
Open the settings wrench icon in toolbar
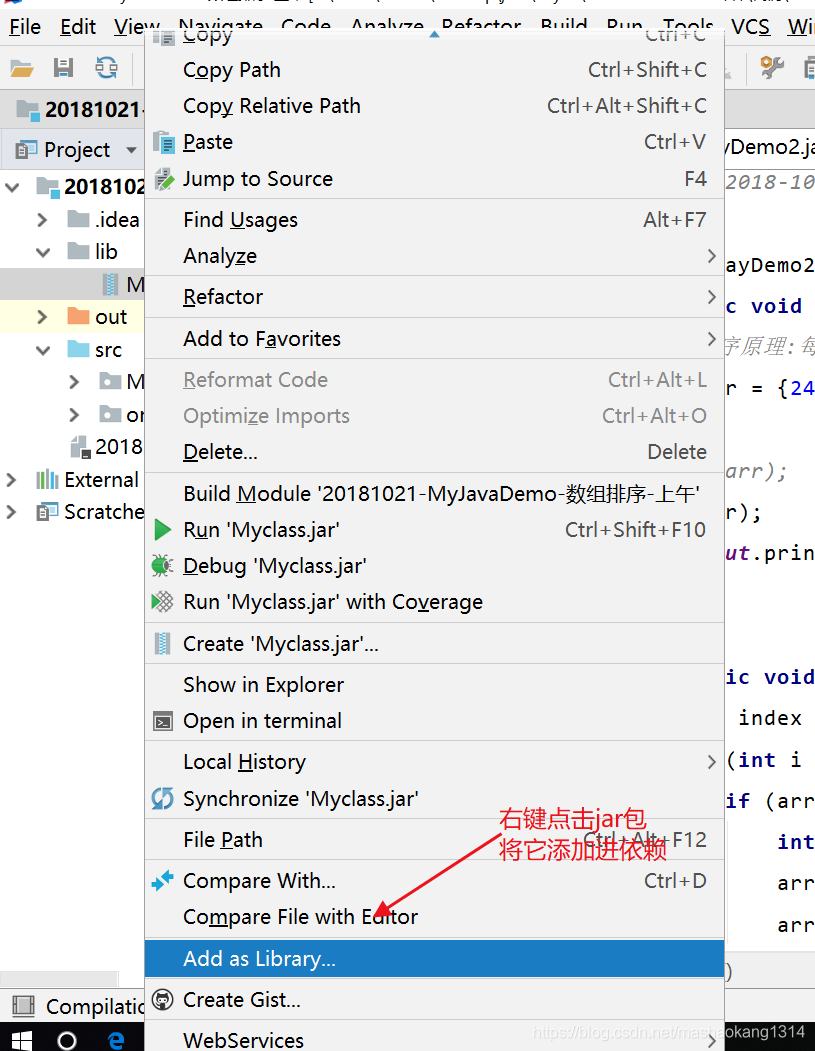pos(771,68)
